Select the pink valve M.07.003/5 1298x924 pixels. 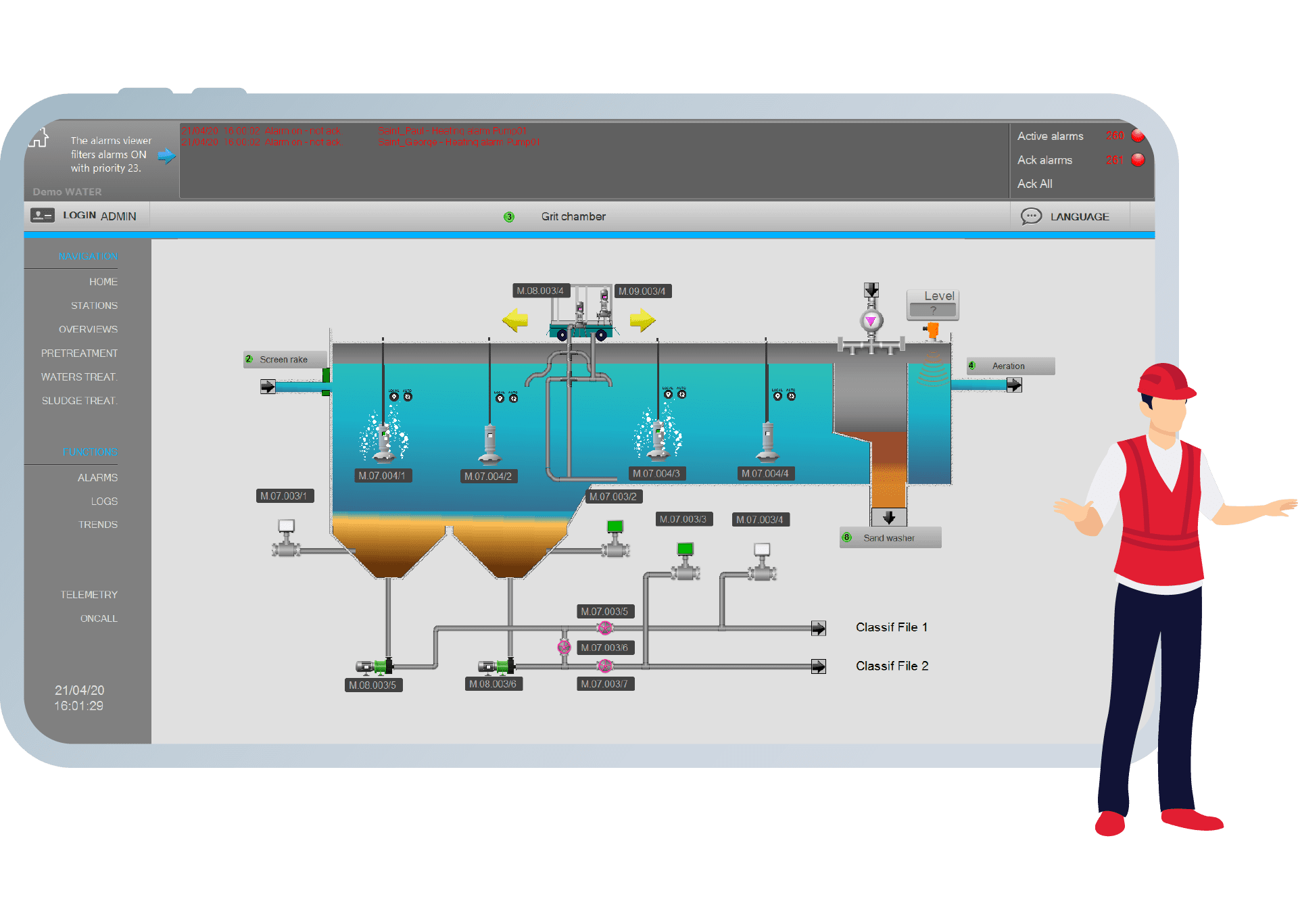tap(605, 628)
